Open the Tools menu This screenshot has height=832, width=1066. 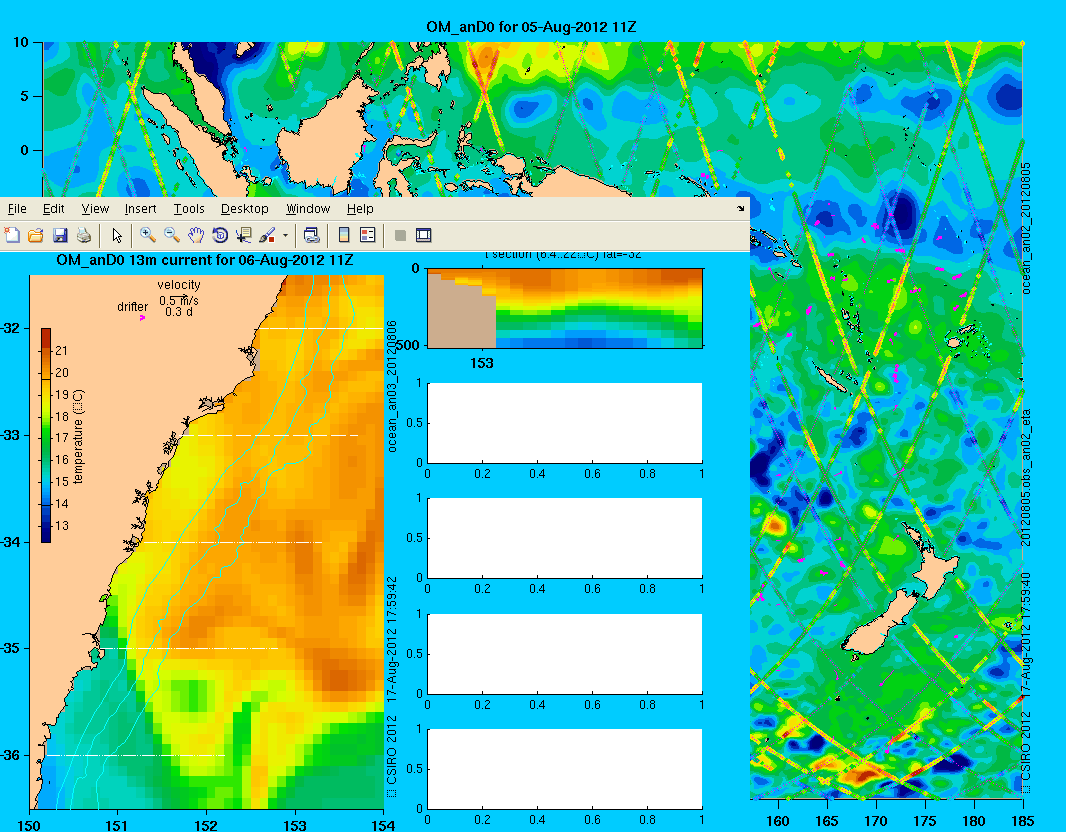point(188,209)
